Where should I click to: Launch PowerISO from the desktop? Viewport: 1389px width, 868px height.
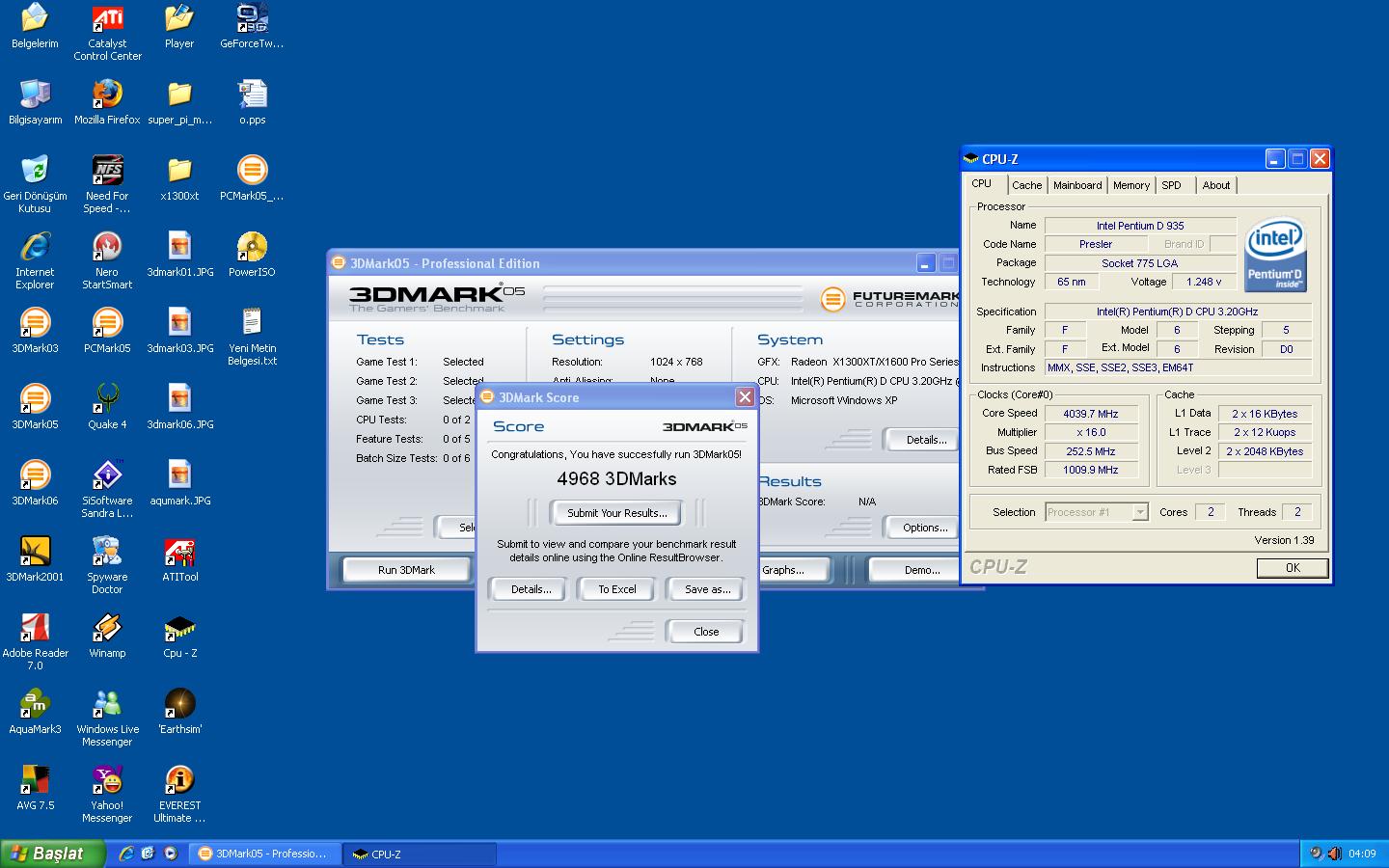pos(252,255)
